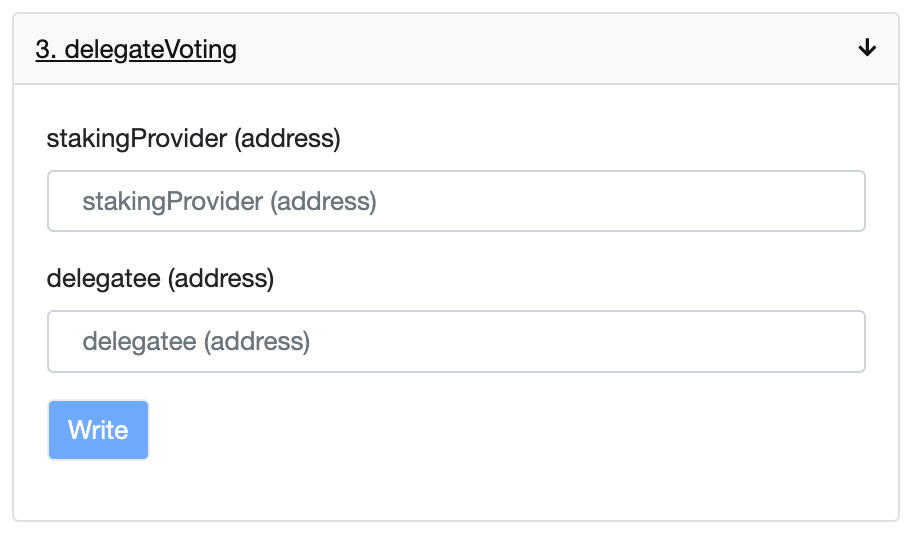This screenshot has height=542, width=914.
Task: Select the first address textbox under stakingProvider
Action: point(456,201)
